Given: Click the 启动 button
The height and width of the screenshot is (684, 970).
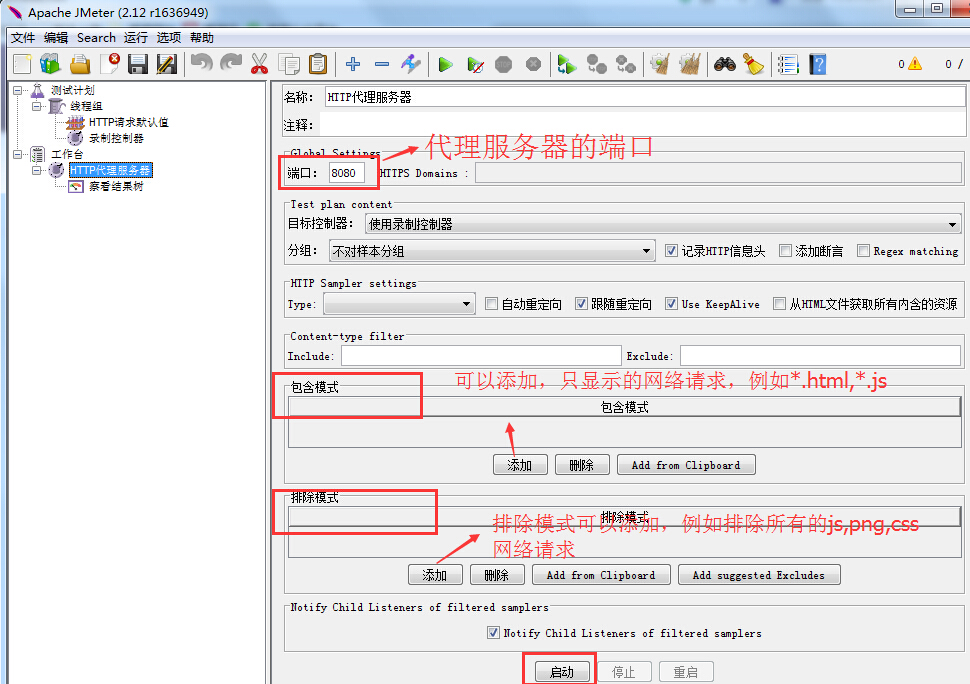Looking at the screenshot, I should click(562, 672).
